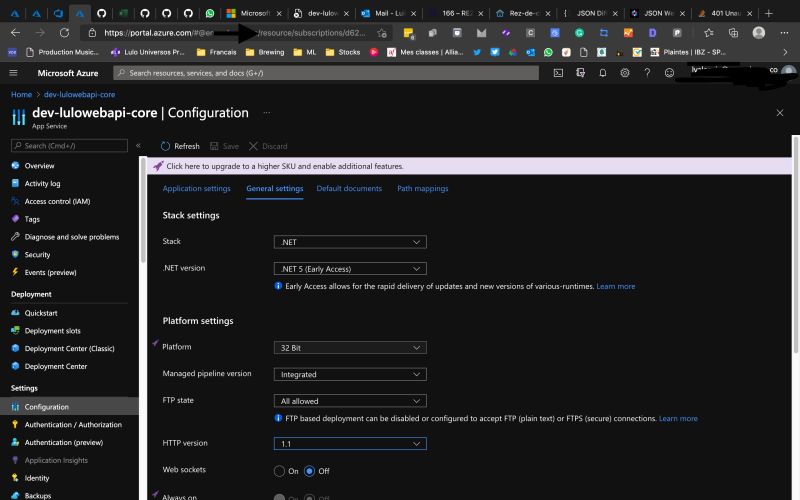
Task: Open Deployment Center (Classic)
Action: pos(69,348)
